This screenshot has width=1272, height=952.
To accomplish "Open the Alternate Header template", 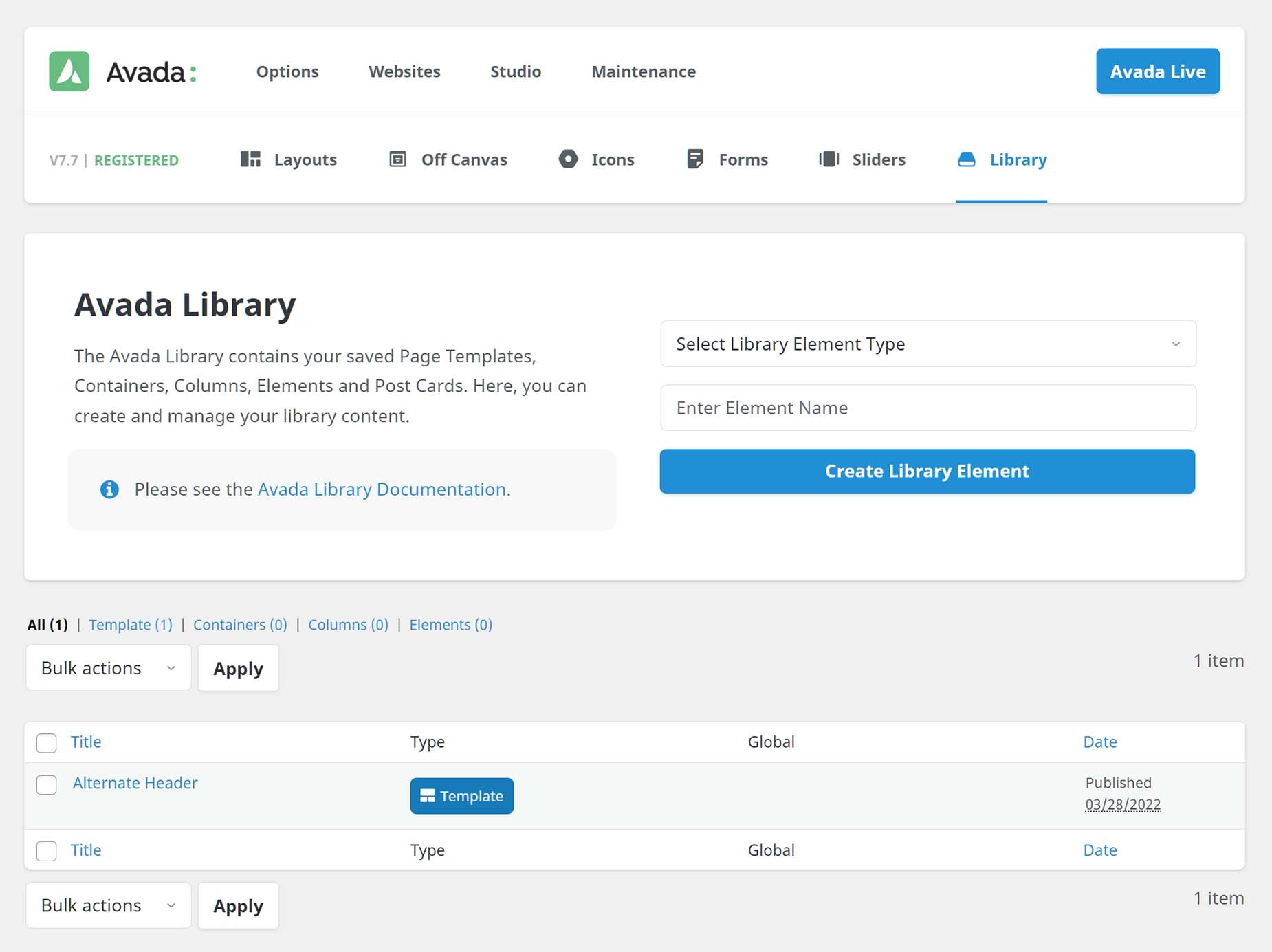I will pos(135,783).
